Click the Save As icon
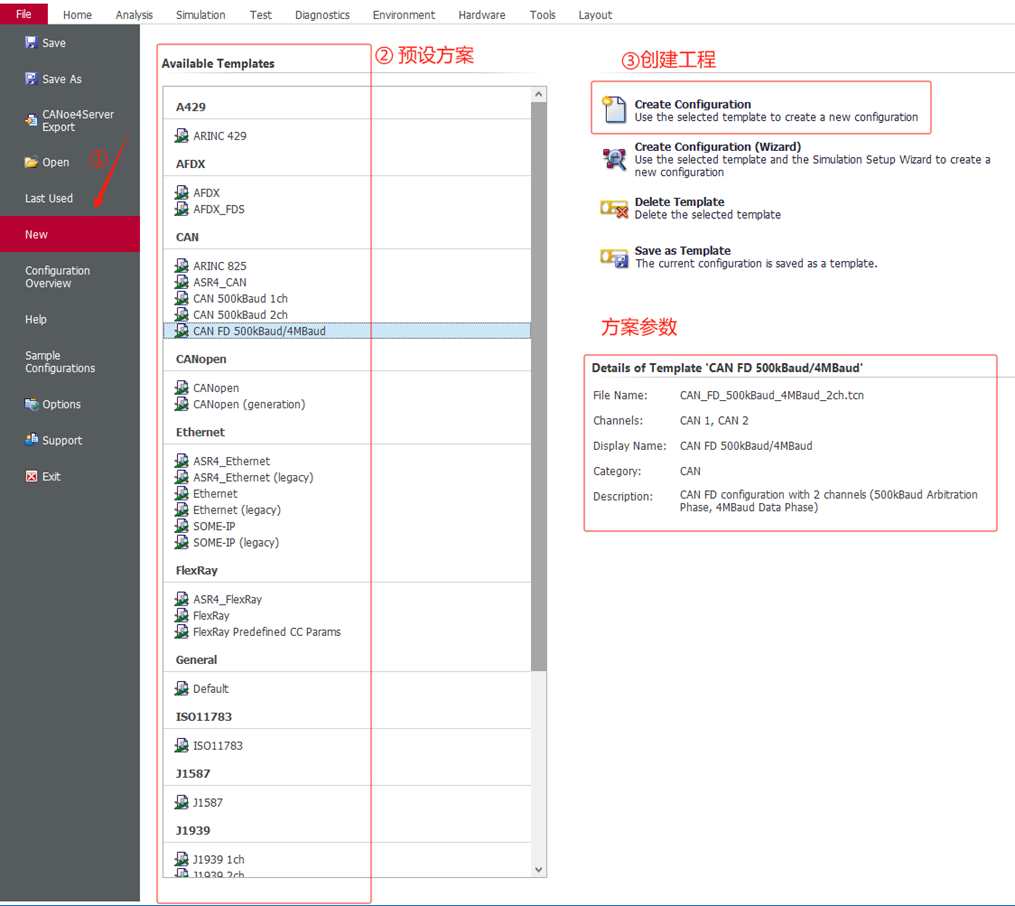This screenshot has width=1015, height=906. pos(30,79)
